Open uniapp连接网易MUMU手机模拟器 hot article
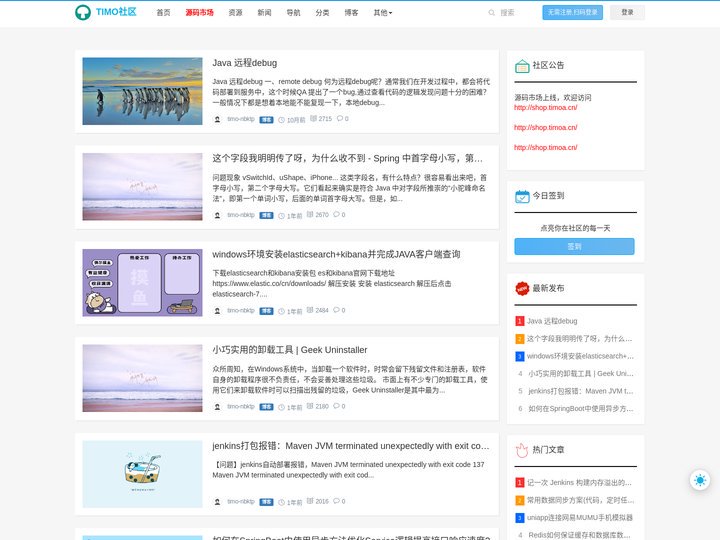The image size is (720, 540). tap(580, 518)
